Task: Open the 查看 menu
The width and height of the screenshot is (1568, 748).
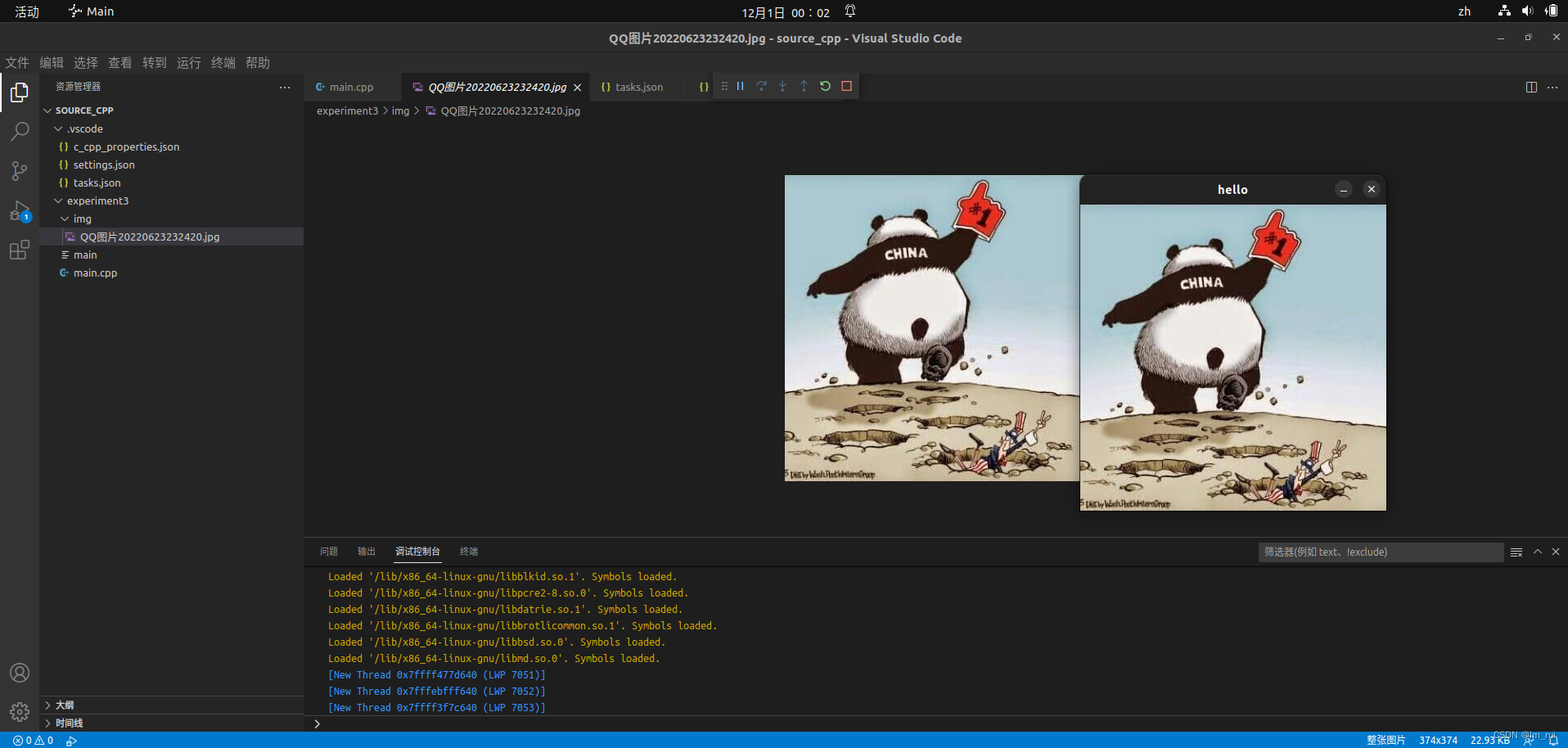Action: [x=120, y=63]
